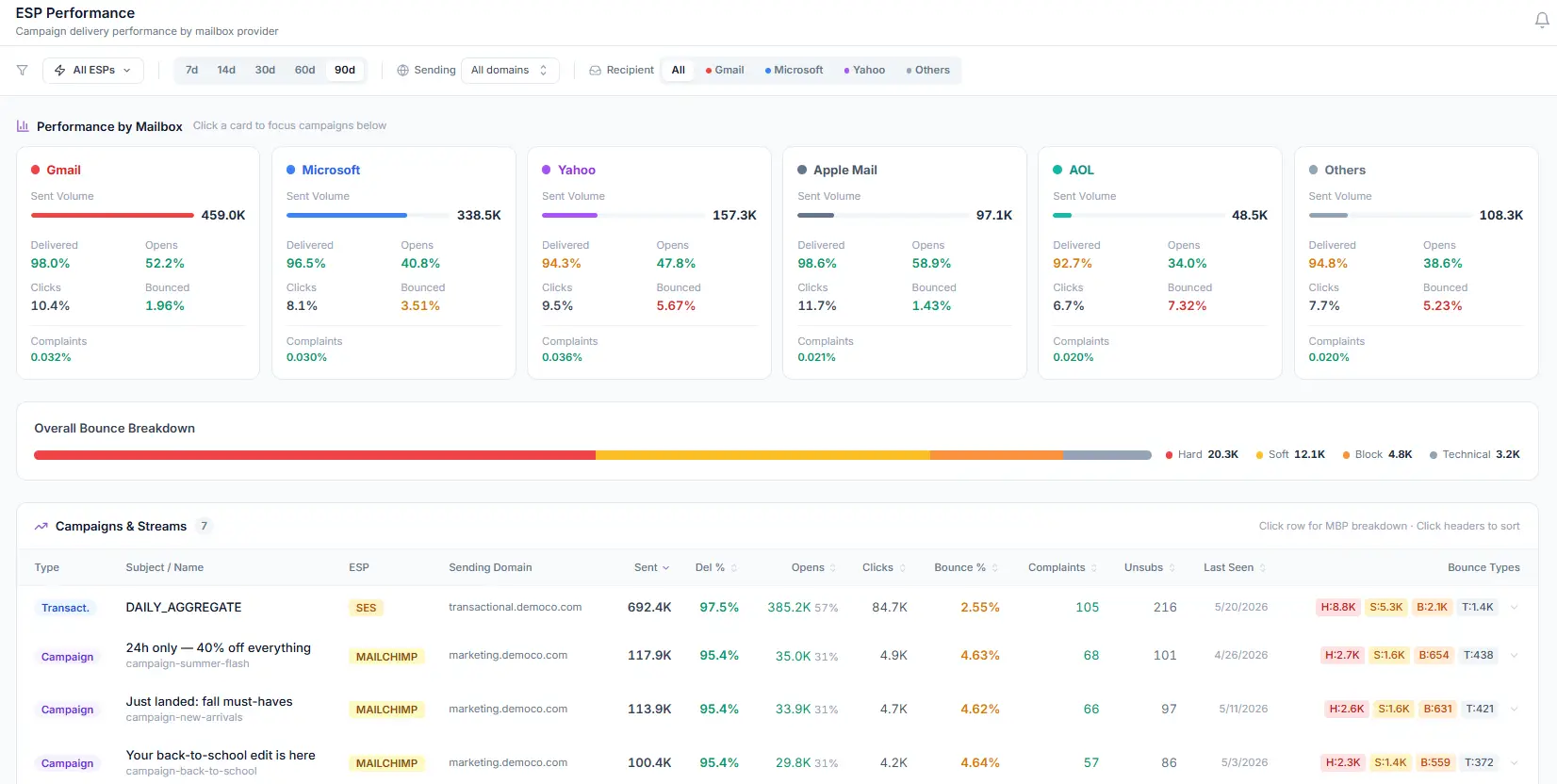Click the Hard 20.3K legend entry
The height and width of the screenshot is (784, 1557).
point(1202,454)
